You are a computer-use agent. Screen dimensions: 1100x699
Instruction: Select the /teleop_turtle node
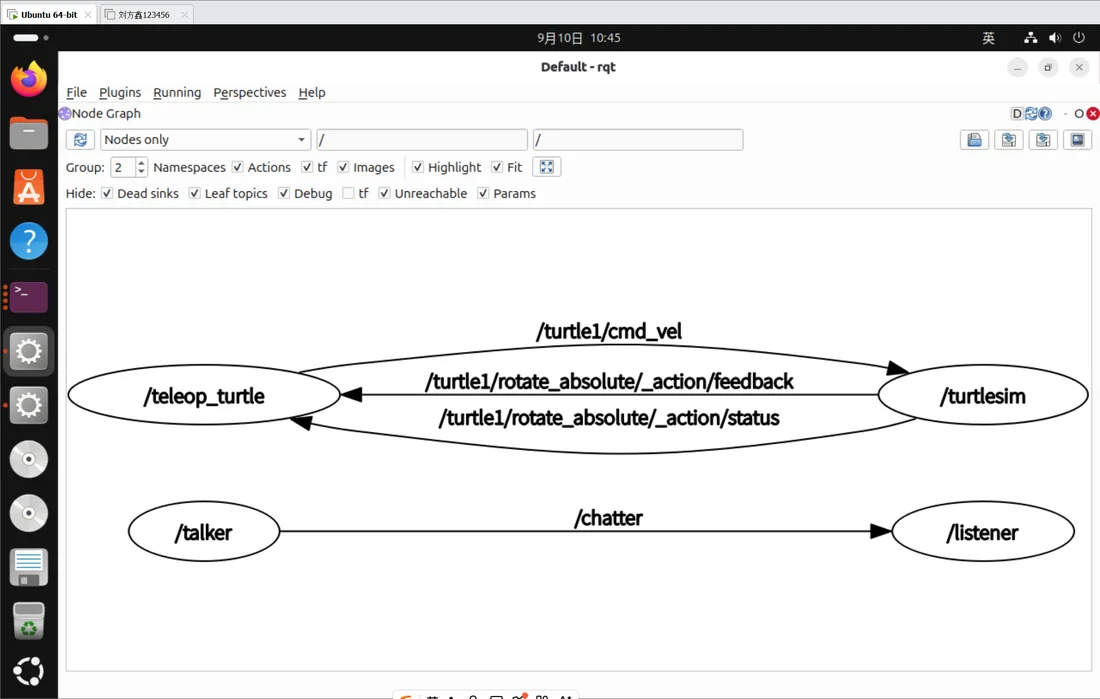click(x=204, y=395)
